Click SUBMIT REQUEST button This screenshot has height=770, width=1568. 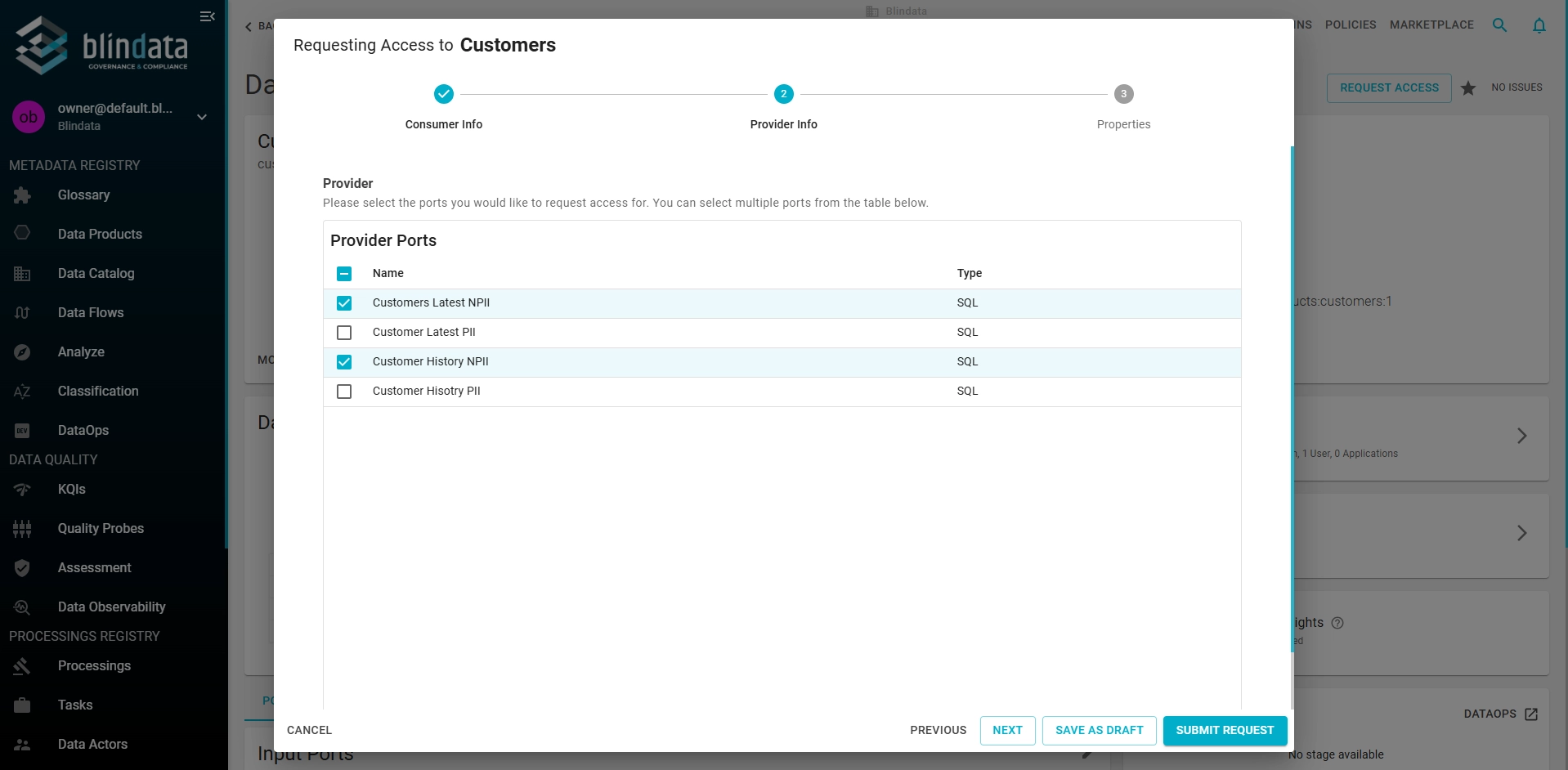(1225, 730)
